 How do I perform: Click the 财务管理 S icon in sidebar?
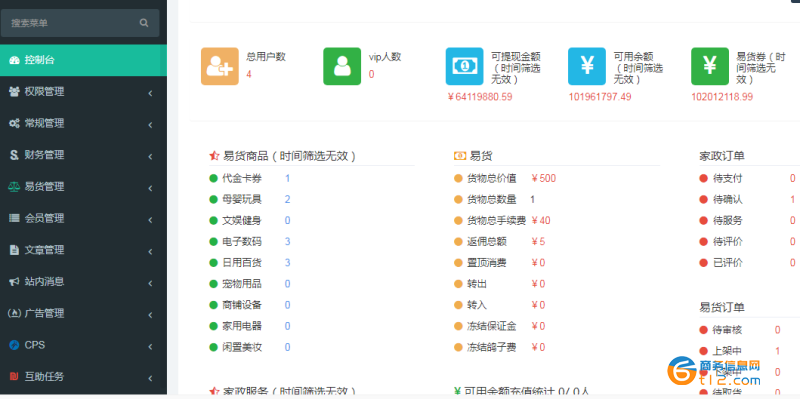[x=14, y=155]
